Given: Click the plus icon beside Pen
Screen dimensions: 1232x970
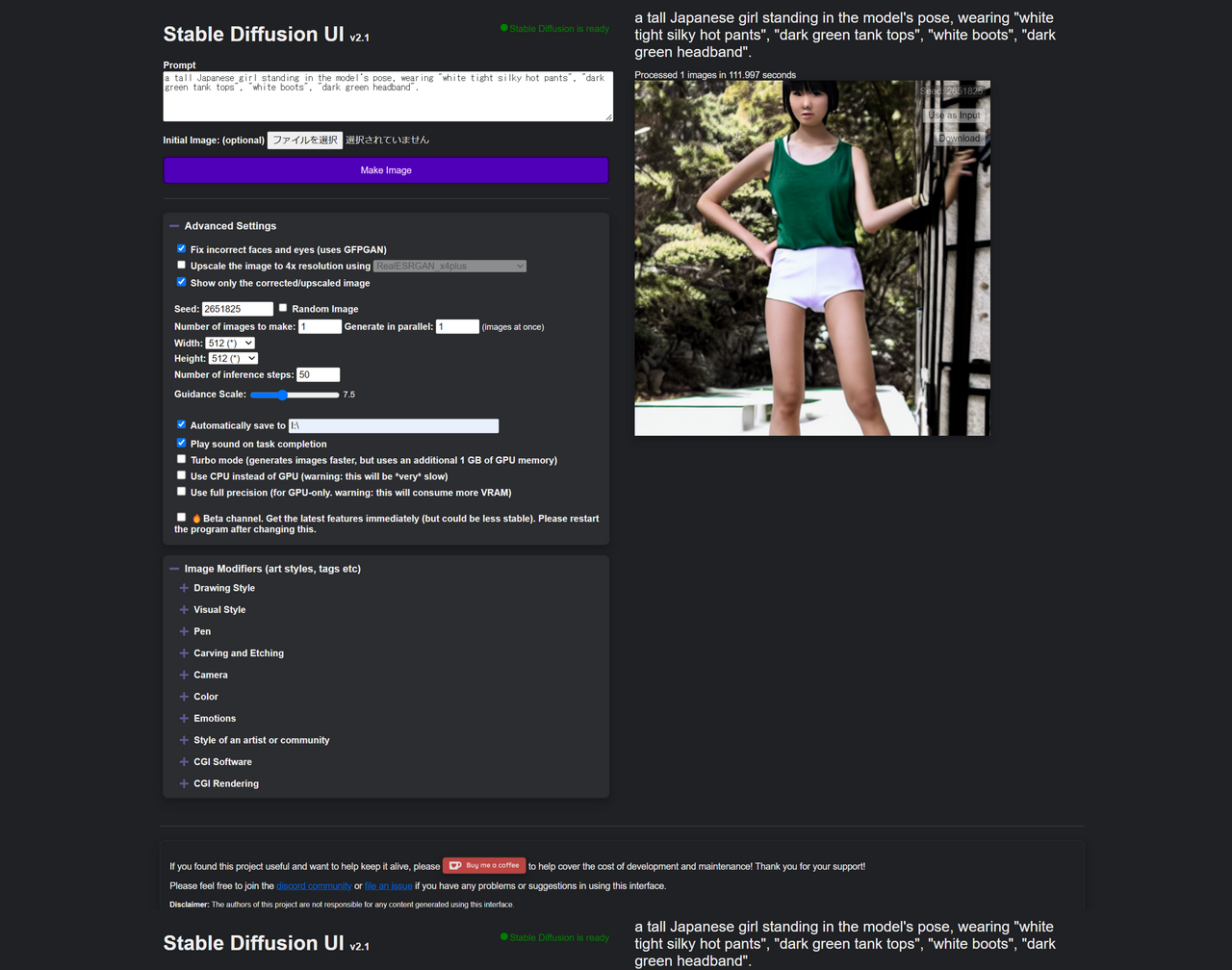Looking at the screenshot, I should click(184, 631).
